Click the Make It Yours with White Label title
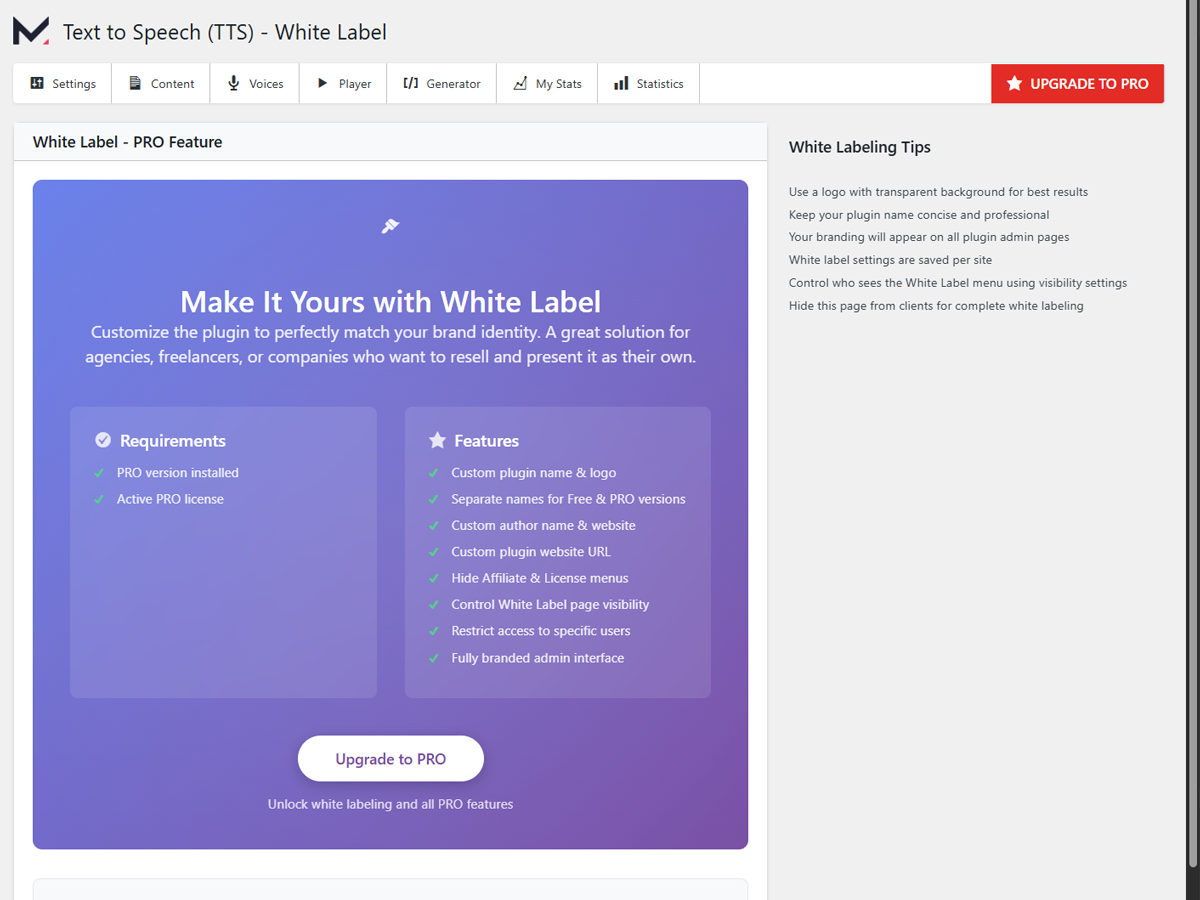The height and width of the screenshot is (900, 1200). point(390,301)
